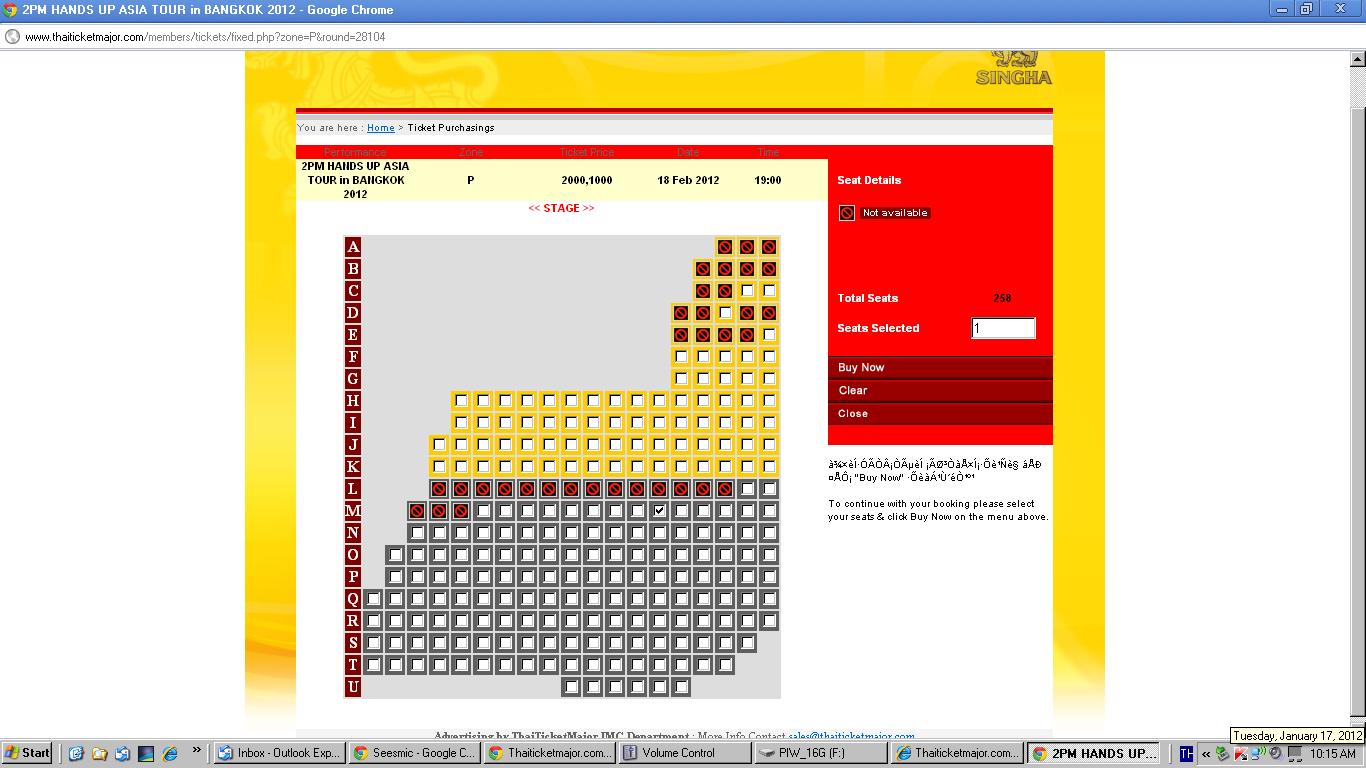Check the rightmost seat in row L
The width and height of the screenshot is (1366, 768).
point(769,489)
